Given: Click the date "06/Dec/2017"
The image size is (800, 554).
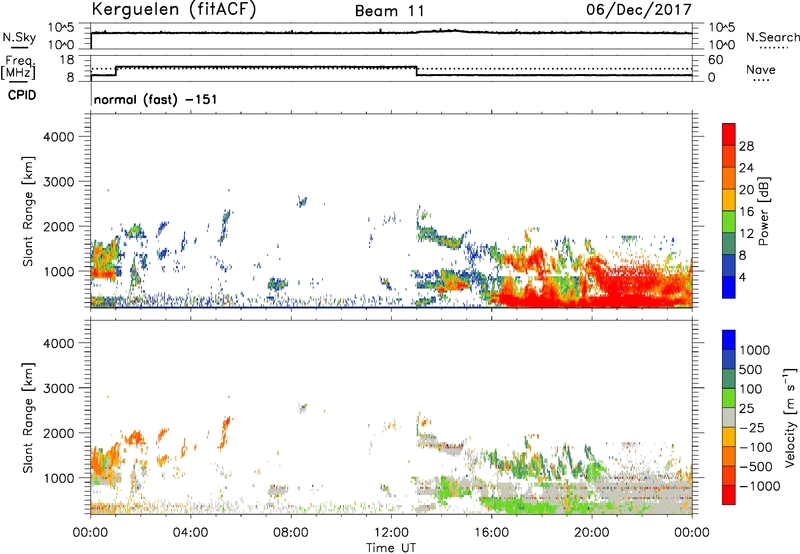Looking at the screenshot, I should (639, 10).
